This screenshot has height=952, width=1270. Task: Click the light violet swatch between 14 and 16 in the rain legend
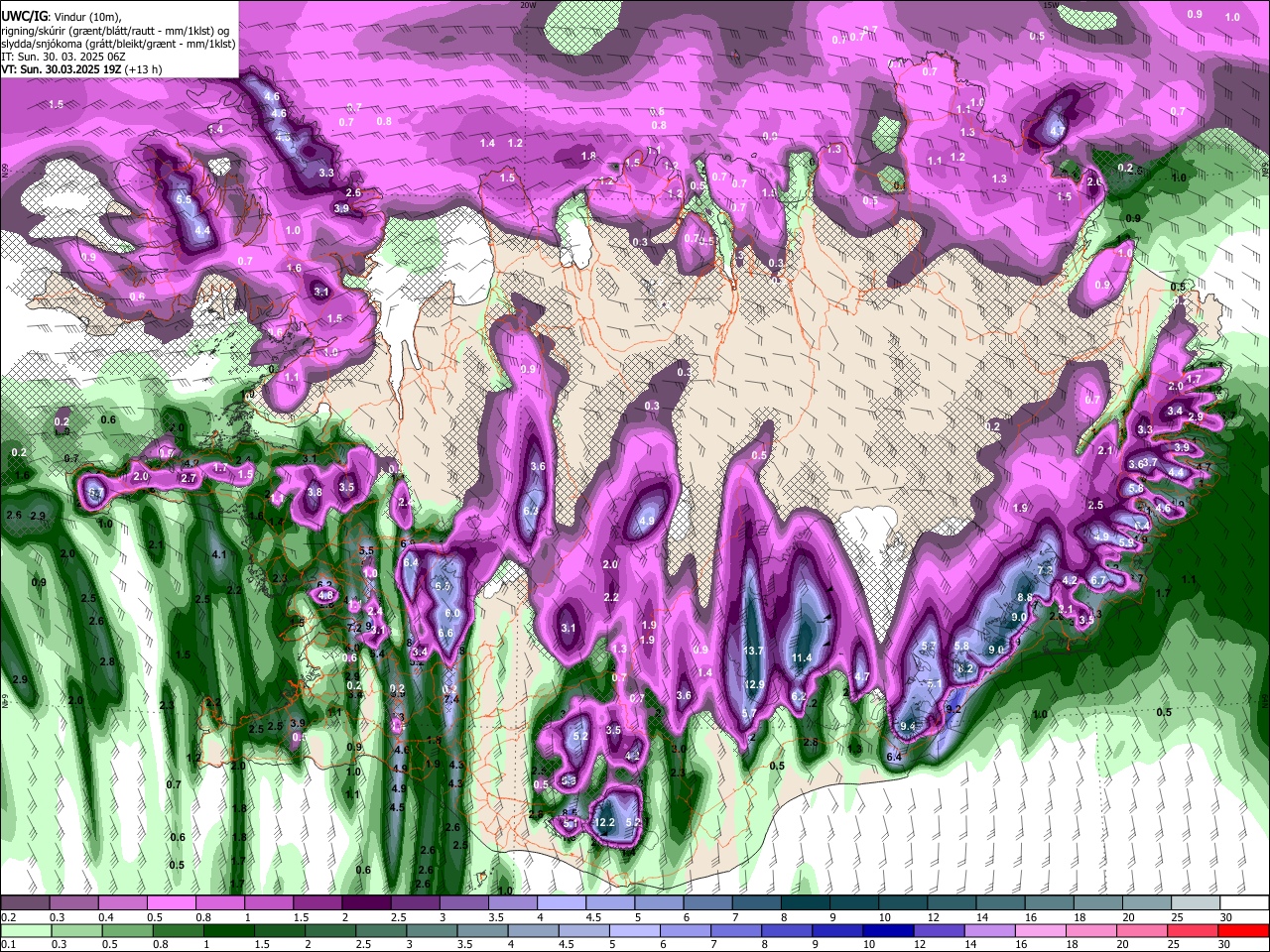tap(988, 930)
